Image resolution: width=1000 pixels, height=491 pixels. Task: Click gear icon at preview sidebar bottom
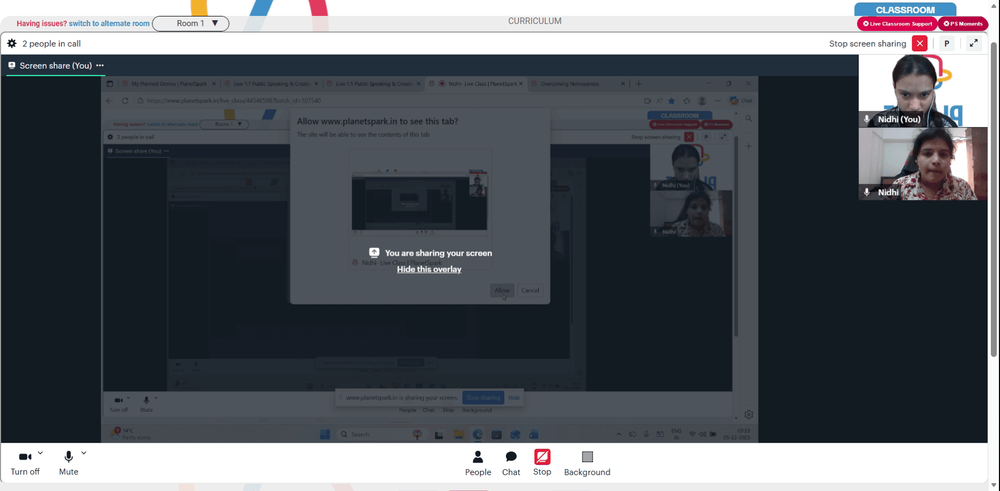(x=749, y=414)
